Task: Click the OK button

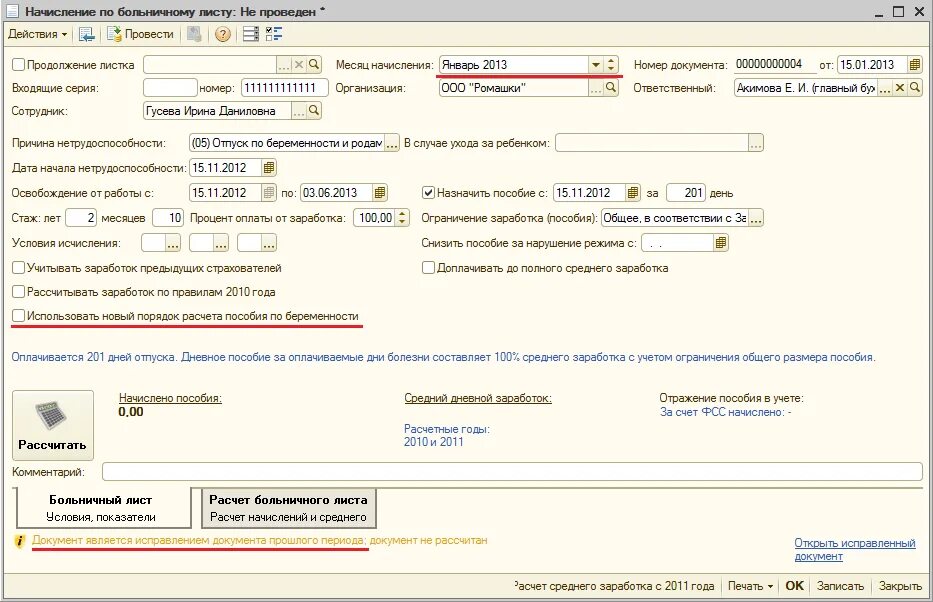Action: tap(794, 586)
